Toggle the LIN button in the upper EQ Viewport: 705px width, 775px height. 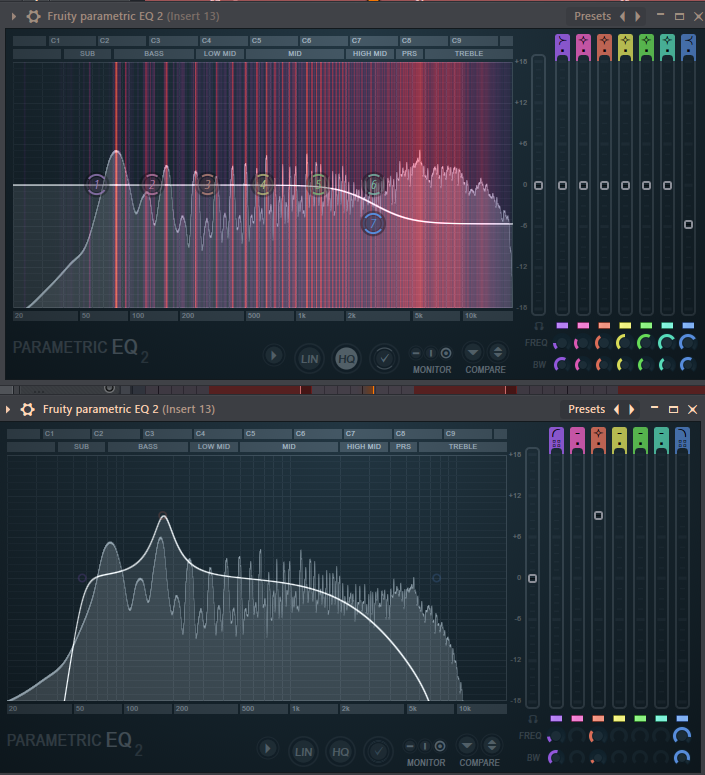pos(309,359)
